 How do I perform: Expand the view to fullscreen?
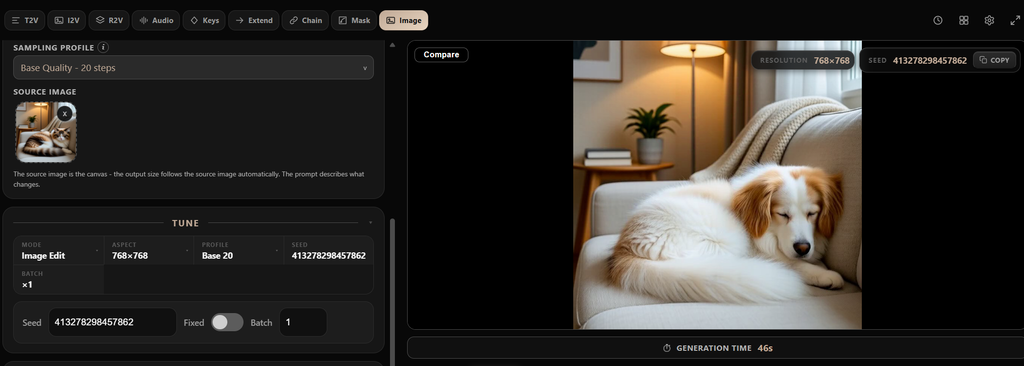click(1015, 20)
